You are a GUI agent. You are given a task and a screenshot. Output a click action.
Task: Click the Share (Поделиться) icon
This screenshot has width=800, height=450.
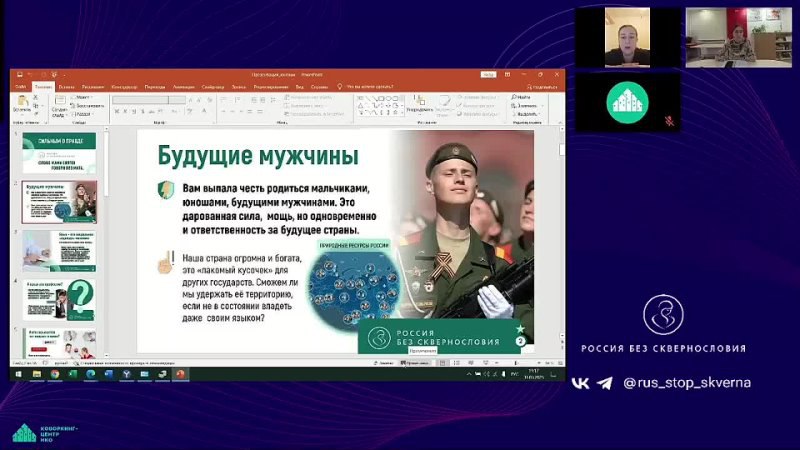click(x=530, y=87)
